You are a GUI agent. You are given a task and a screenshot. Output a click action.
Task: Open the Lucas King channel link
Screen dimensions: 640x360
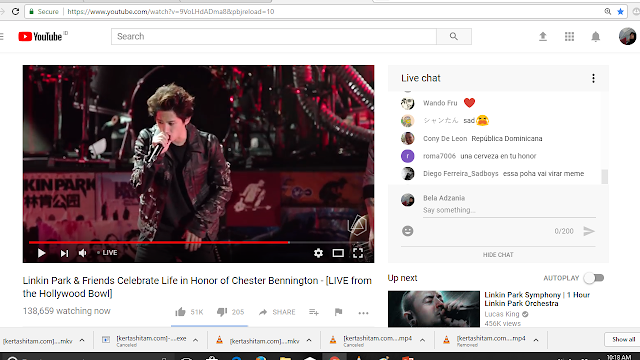[x=502, y=314]
